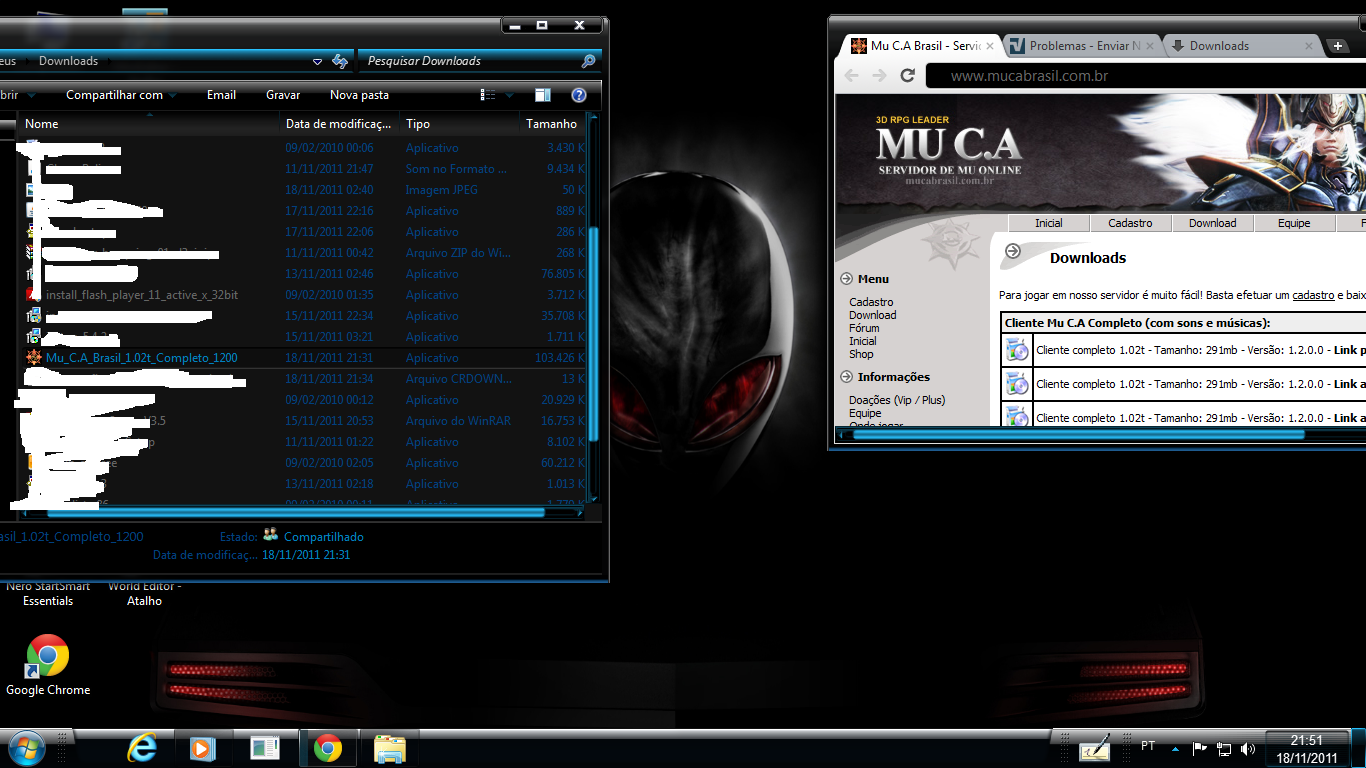Image resolution: width=1366 pixels, height=768 pixels.
Task: Close the Chrome Downloads tab
Action: click(1309, 46)
